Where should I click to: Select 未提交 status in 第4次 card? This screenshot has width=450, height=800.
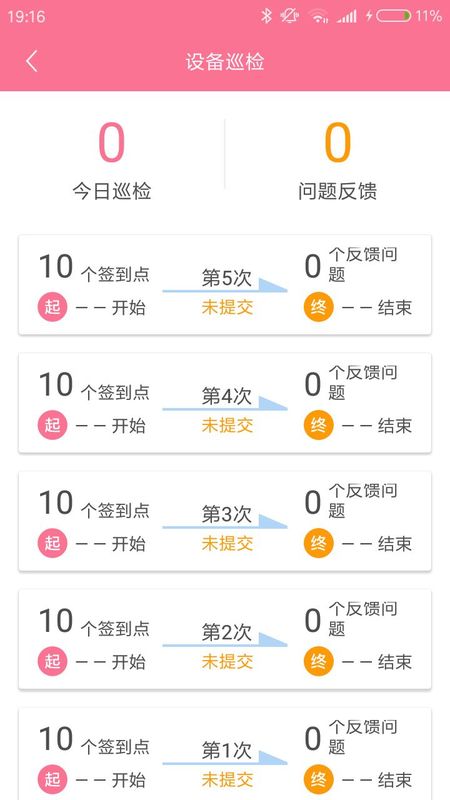(227, 426)
